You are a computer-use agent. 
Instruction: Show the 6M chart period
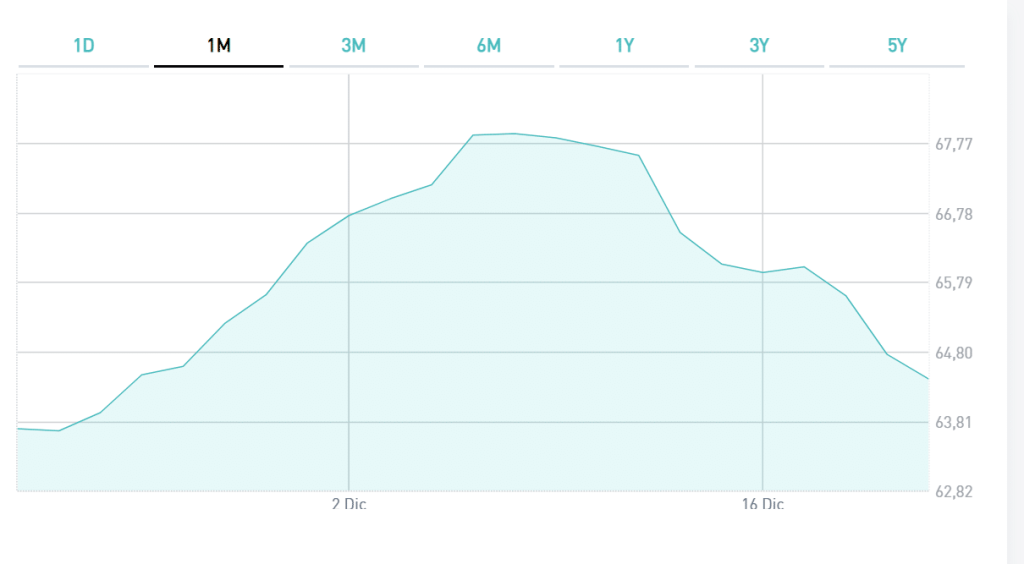point(488,46)
